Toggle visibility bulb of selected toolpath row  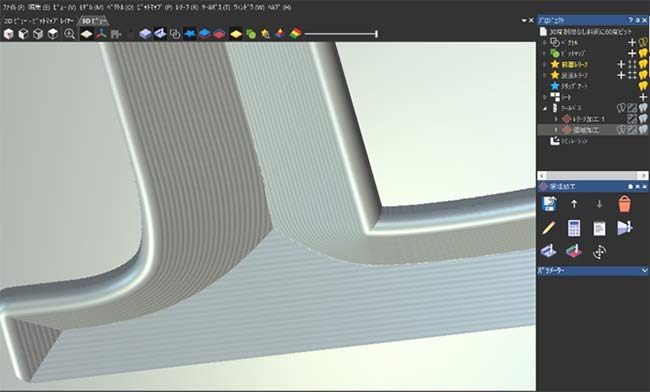click(x=643, y=130)
